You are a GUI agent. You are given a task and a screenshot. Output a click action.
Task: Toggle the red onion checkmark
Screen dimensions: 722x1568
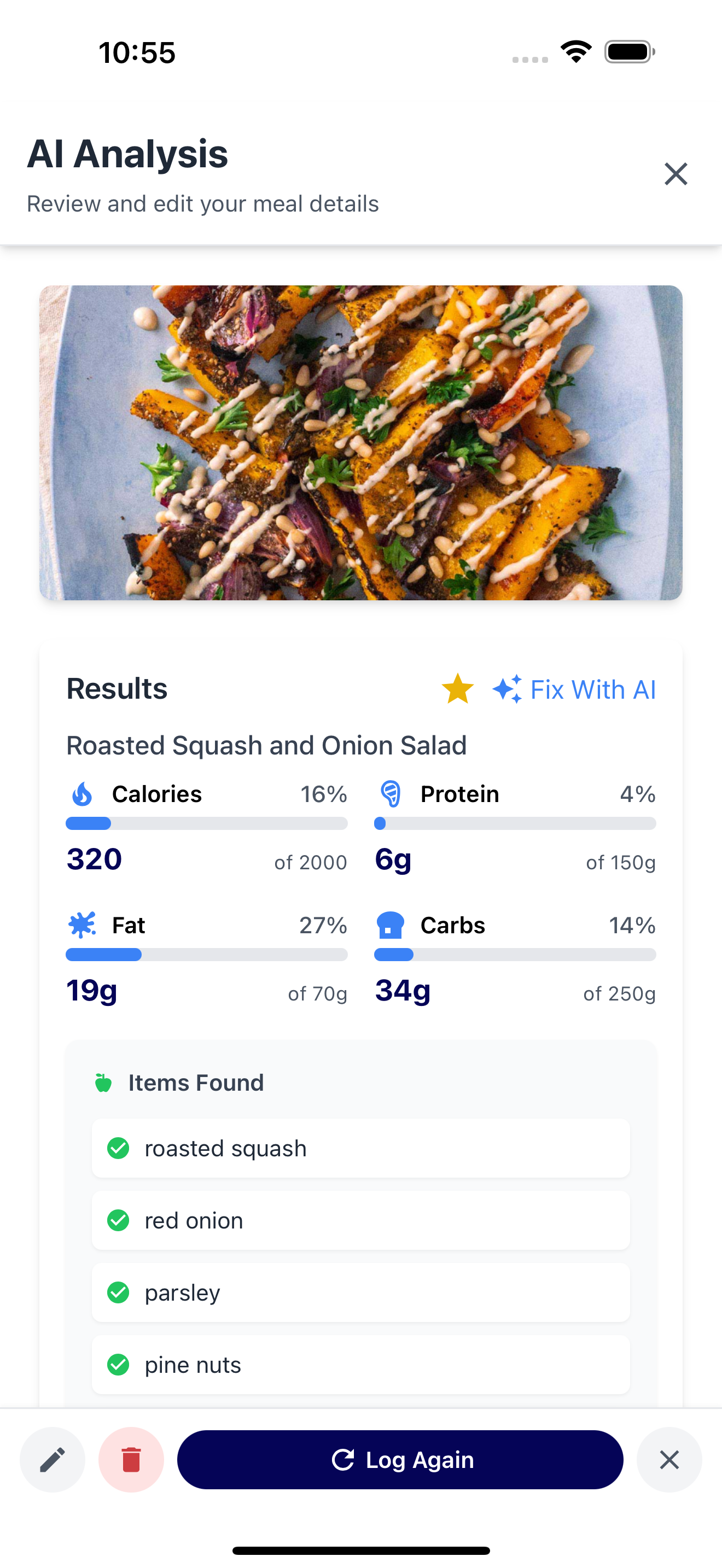[x=118, y=1220]
